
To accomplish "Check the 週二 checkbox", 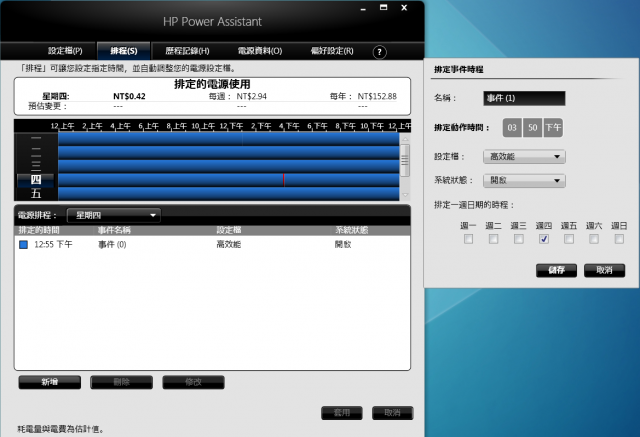I will (x=493, y=239).
